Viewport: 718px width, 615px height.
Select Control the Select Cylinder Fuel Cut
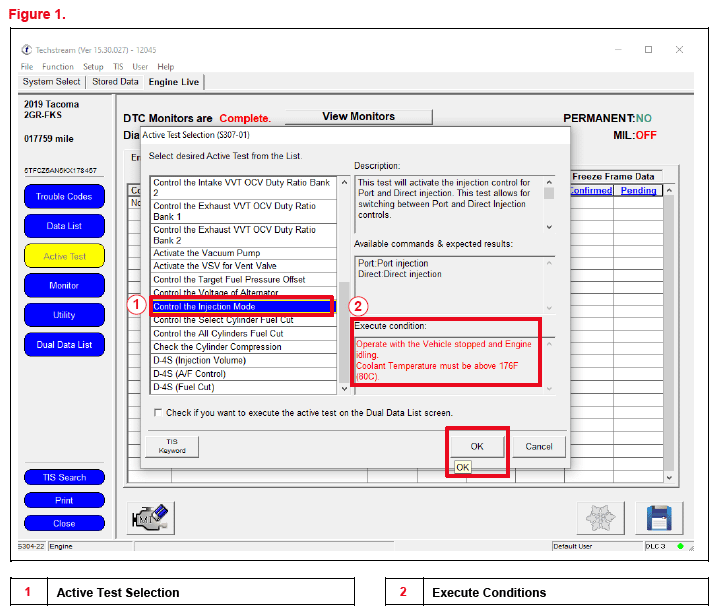coord(244,321)
